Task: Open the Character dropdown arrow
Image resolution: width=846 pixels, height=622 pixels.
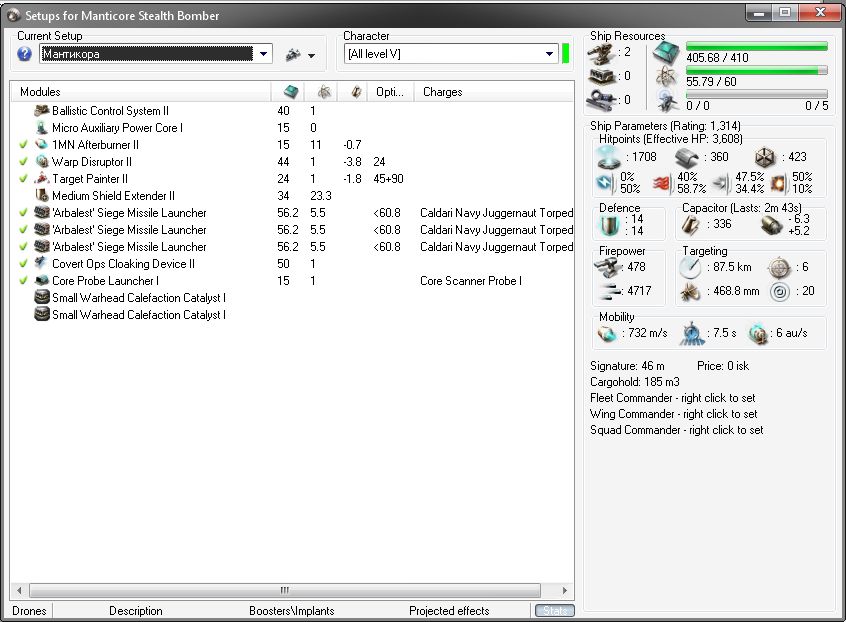Action: 549,54
